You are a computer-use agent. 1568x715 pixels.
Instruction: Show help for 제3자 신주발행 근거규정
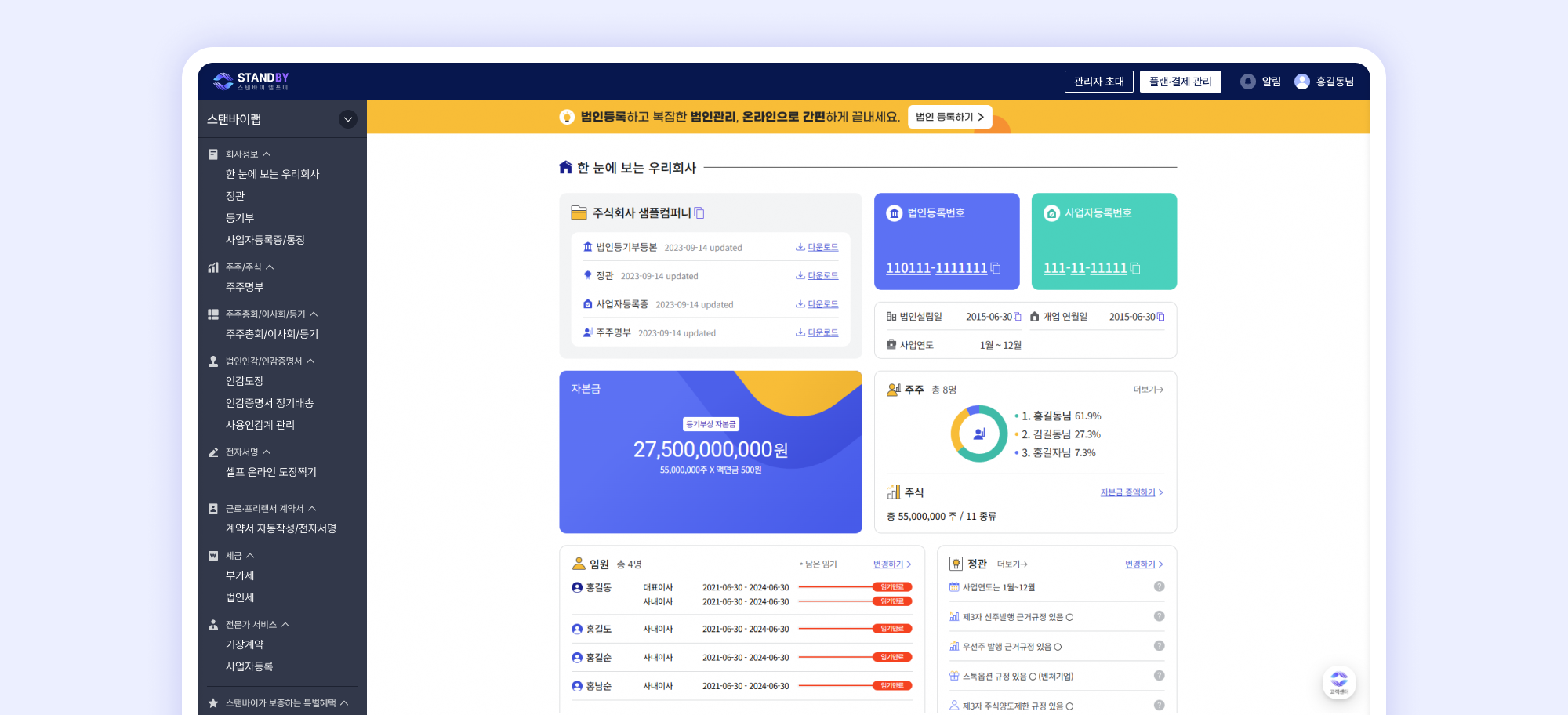[1159, 616]
